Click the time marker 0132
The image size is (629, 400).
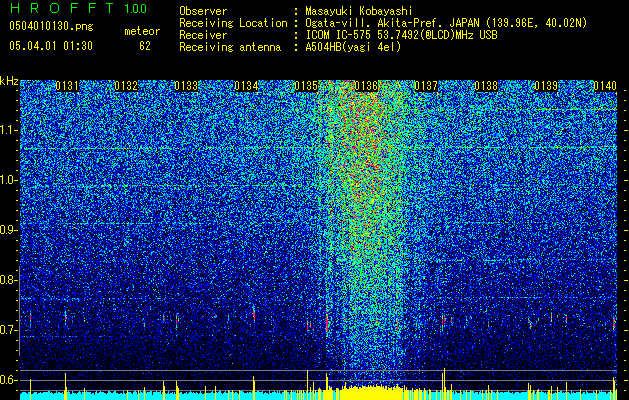[x=126, y=86]
